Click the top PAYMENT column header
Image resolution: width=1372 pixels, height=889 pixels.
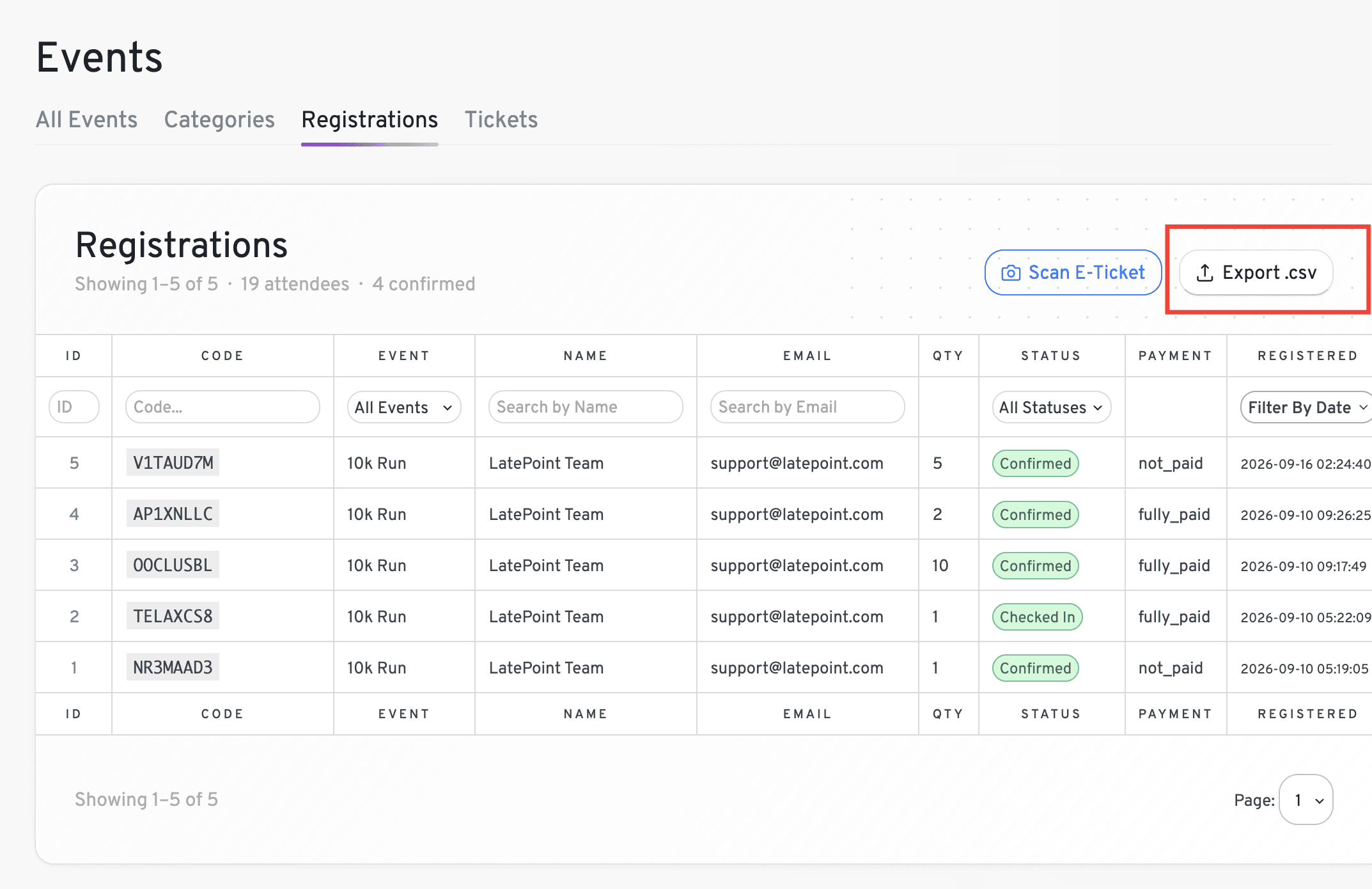click(x=1175, y=356)
